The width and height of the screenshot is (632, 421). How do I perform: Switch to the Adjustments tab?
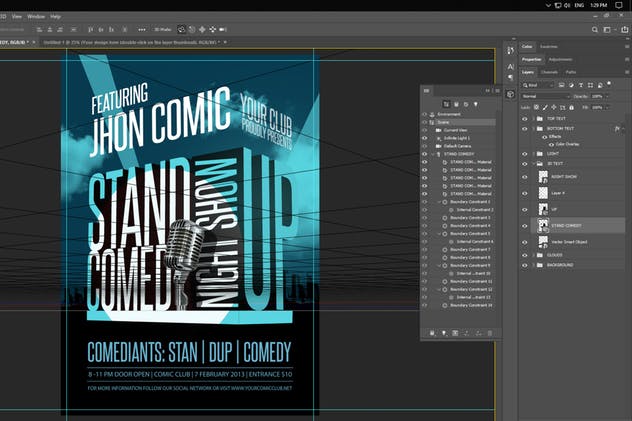(560, 59)
